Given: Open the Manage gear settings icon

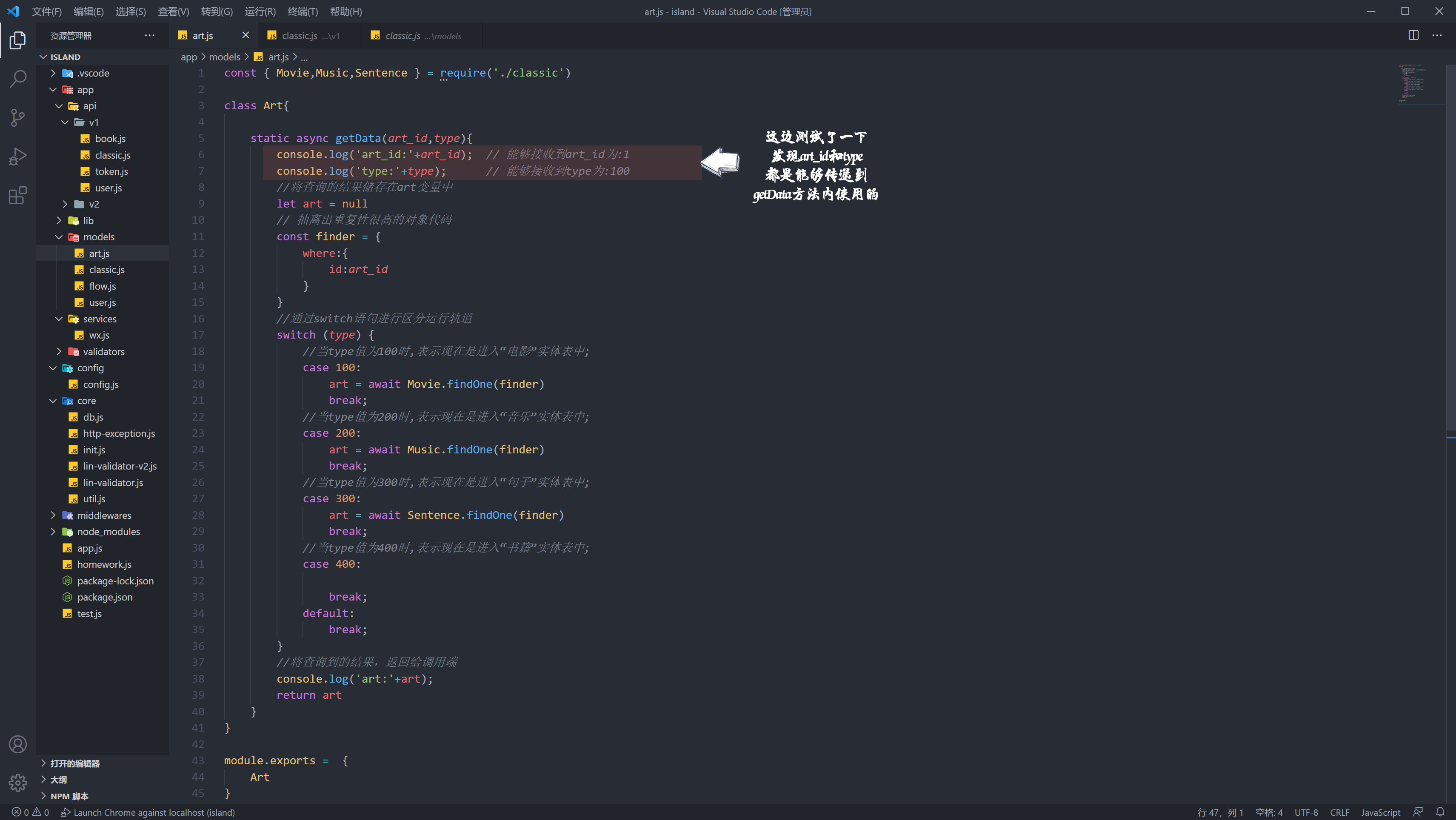Looking at the screenshot, I should (x=17, y=783).
